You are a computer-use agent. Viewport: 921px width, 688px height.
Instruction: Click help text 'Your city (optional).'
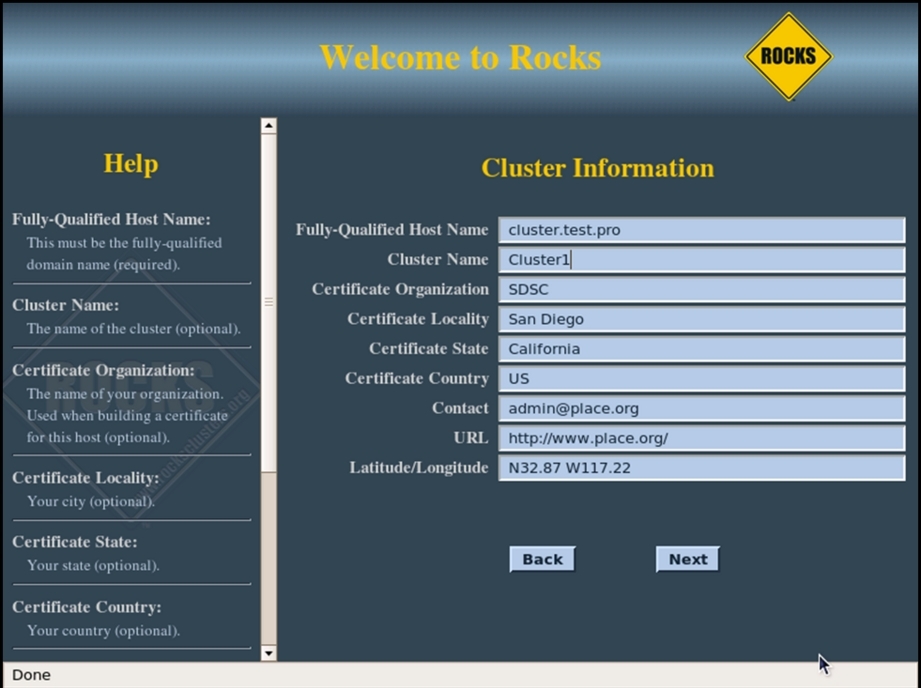[x=91, y=502]
